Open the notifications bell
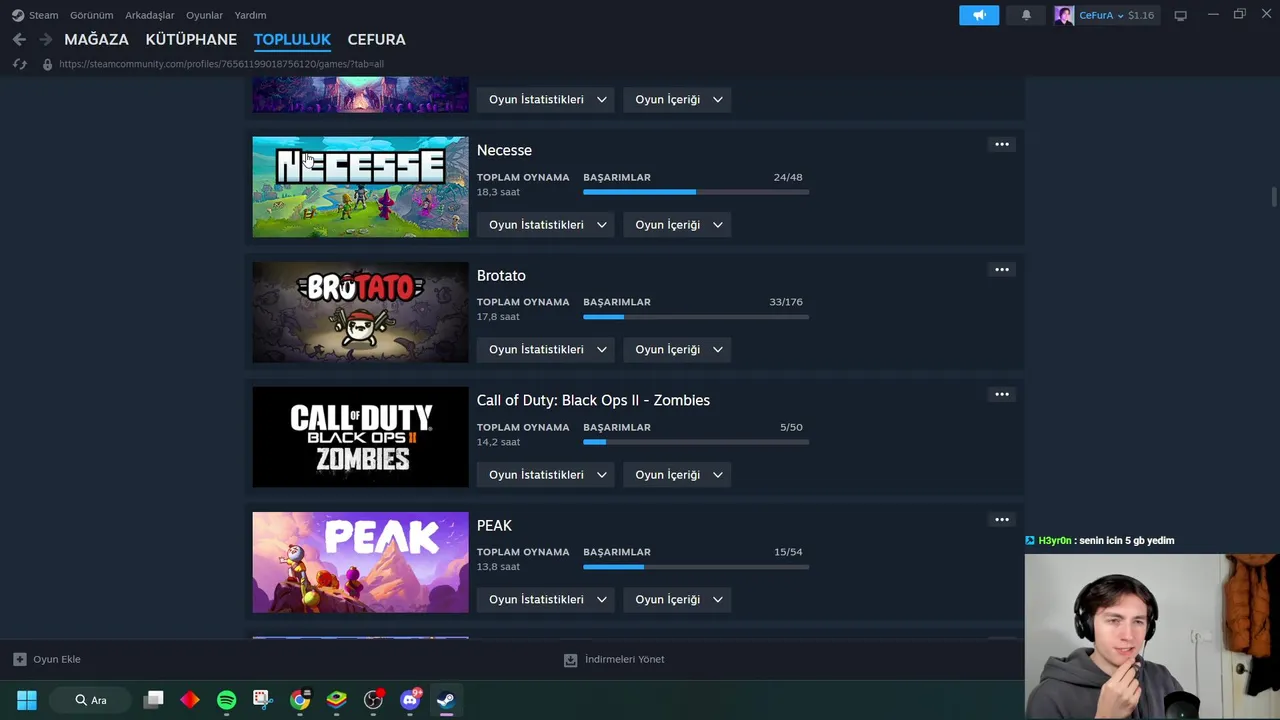Screen dimensions: 1280x720 (1026, 15)
